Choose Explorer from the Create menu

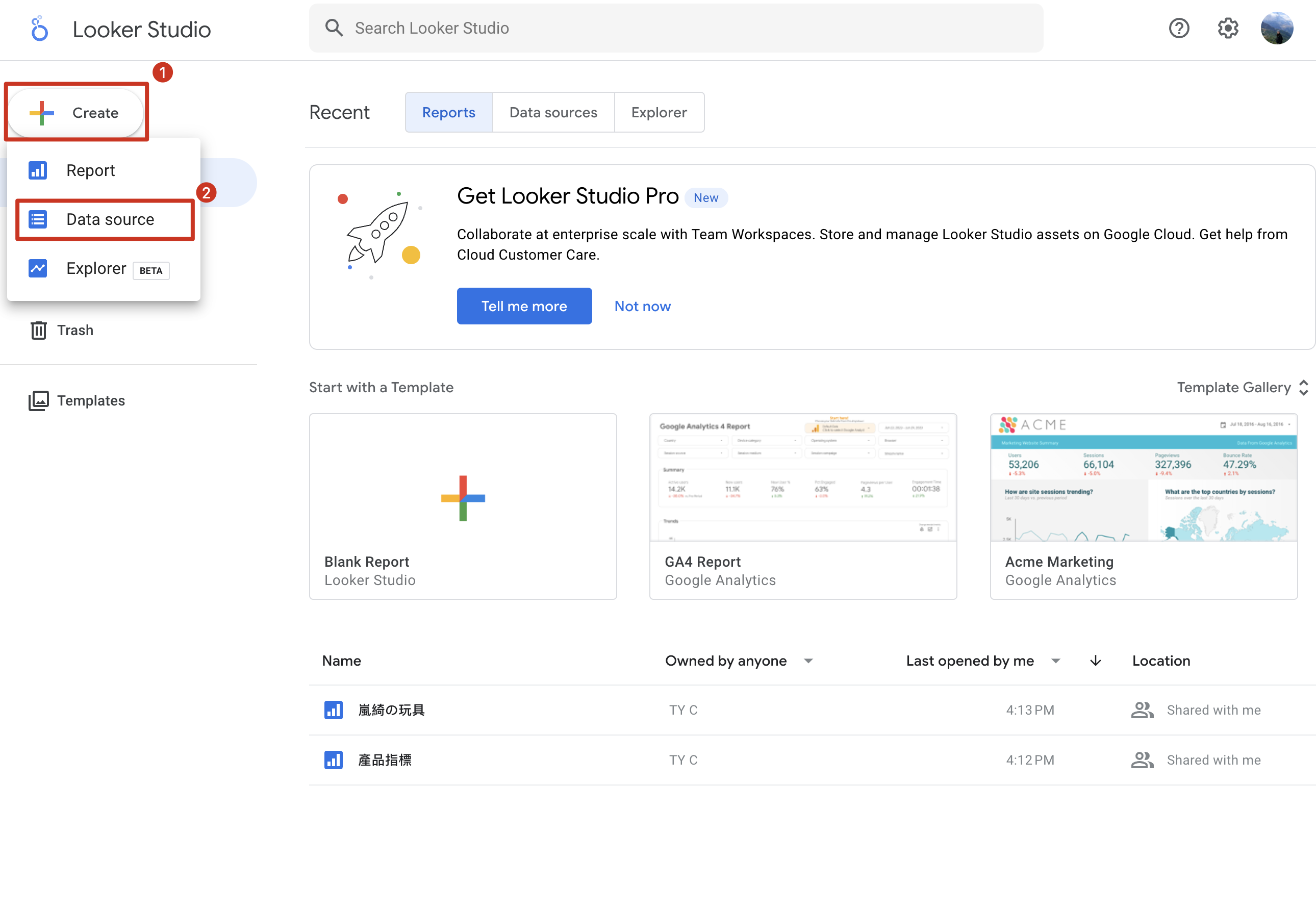(x=104, y=268)
